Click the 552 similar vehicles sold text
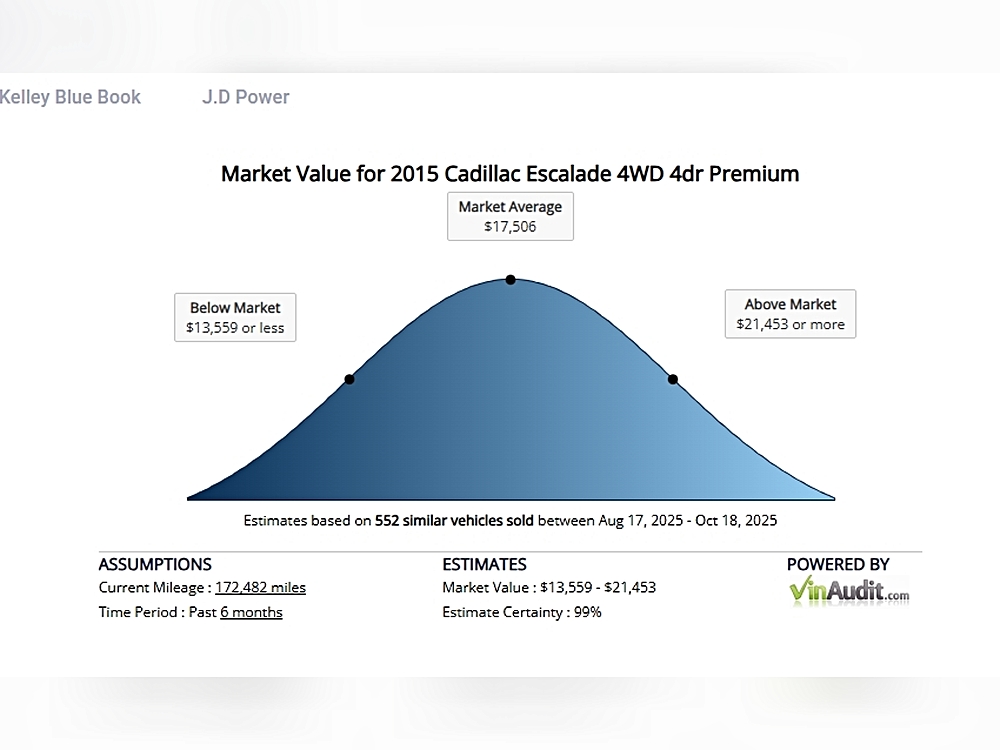The image size is (1000, 750). click(455, 521)
